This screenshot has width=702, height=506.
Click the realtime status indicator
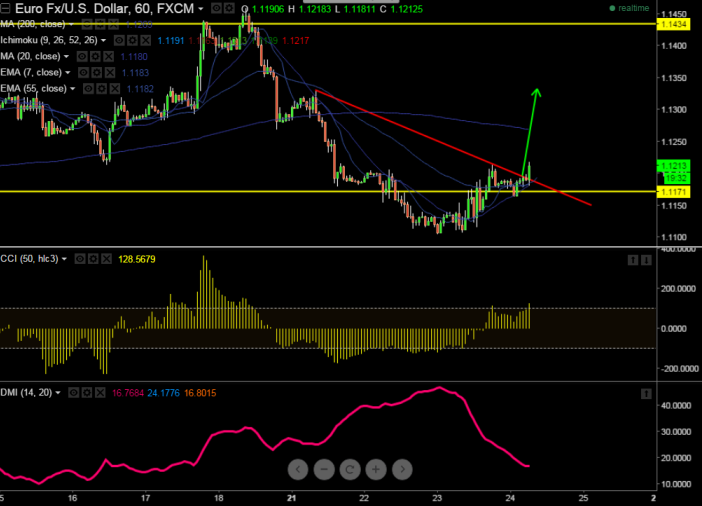[629, 8]
